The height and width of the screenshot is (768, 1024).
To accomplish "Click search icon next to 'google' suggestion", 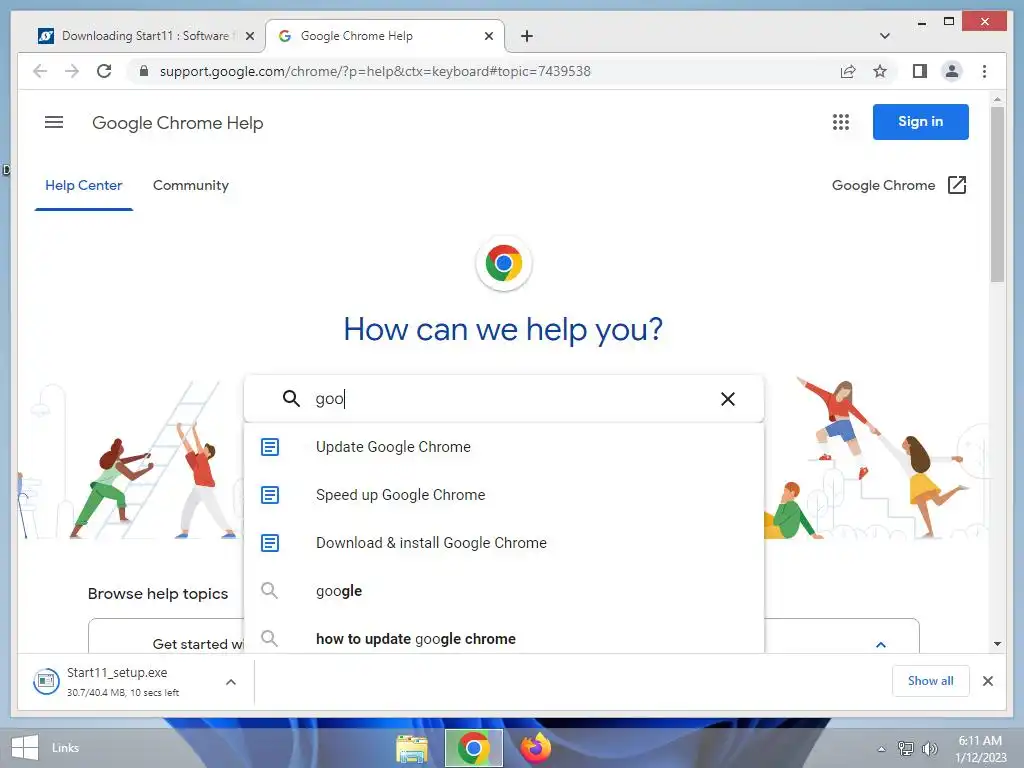I will click(x=269, y=591).
